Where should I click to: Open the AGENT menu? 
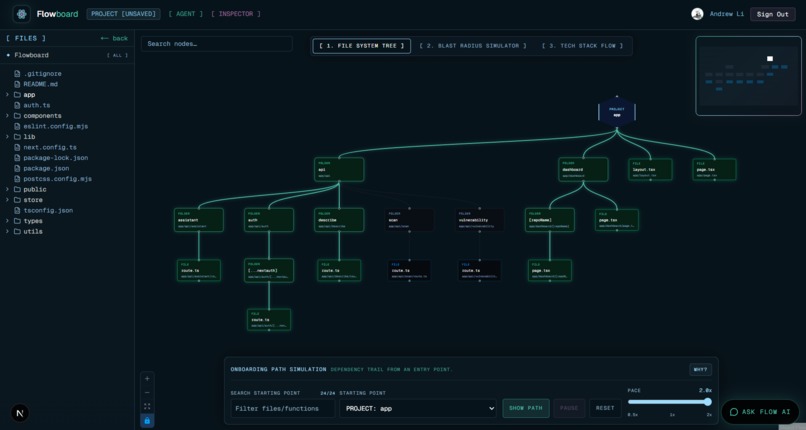(x=186, y=14)
